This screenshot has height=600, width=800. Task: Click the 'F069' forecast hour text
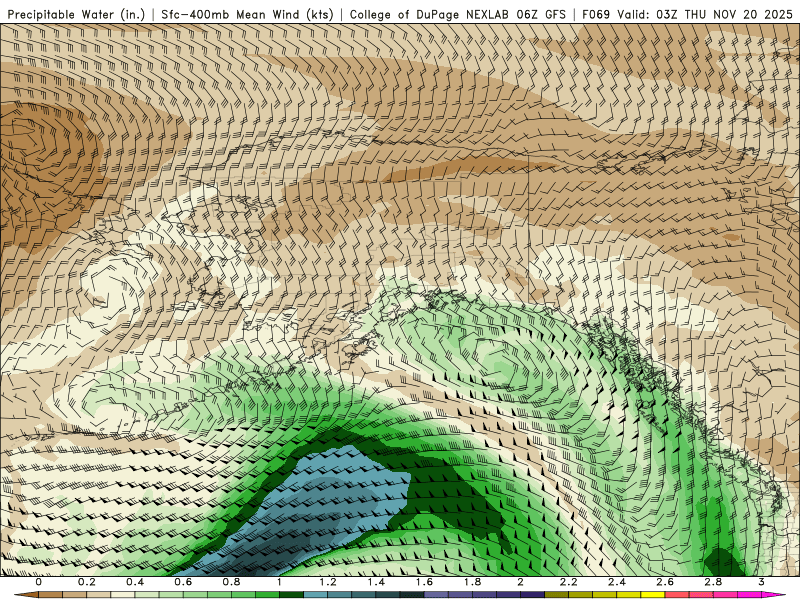(596, 14)
